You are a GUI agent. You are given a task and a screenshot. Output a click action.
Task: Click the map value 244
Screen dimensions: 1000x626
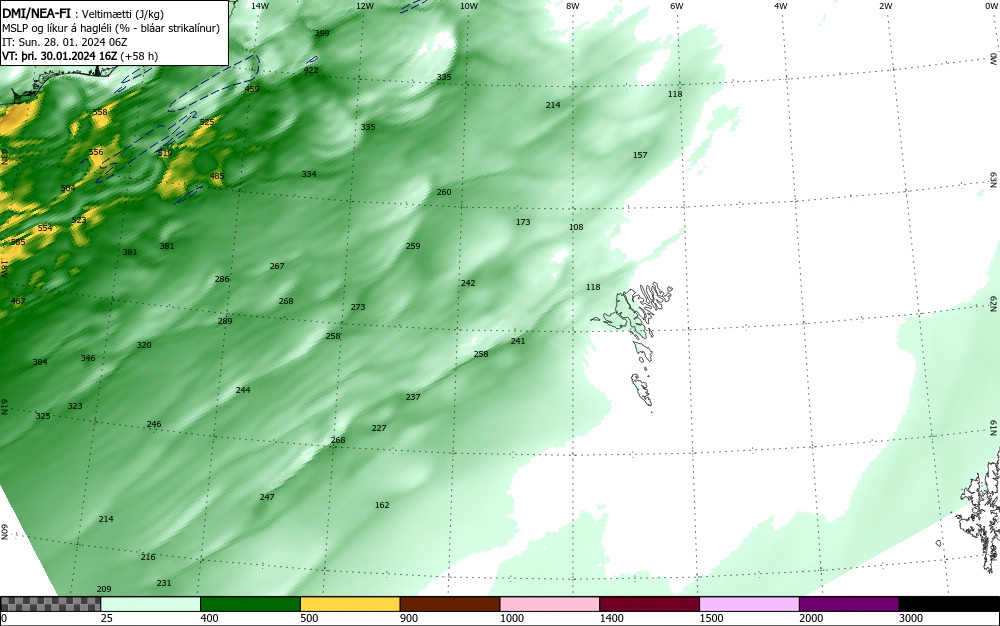pos(243,389)
